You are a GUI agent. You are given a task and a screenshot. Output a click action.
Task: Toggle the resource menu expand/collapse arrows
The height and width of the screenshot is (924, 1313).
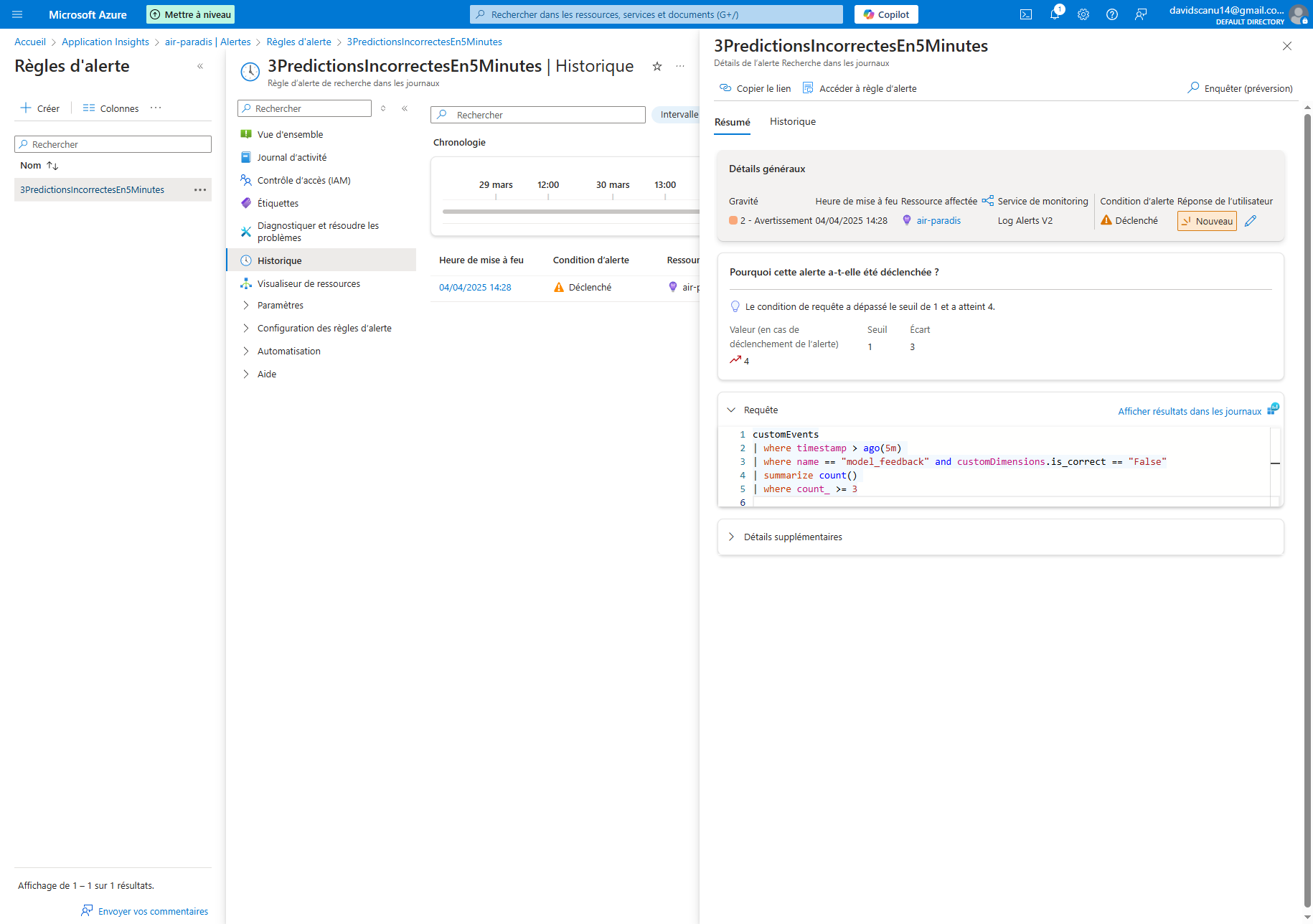click(383, 108)
